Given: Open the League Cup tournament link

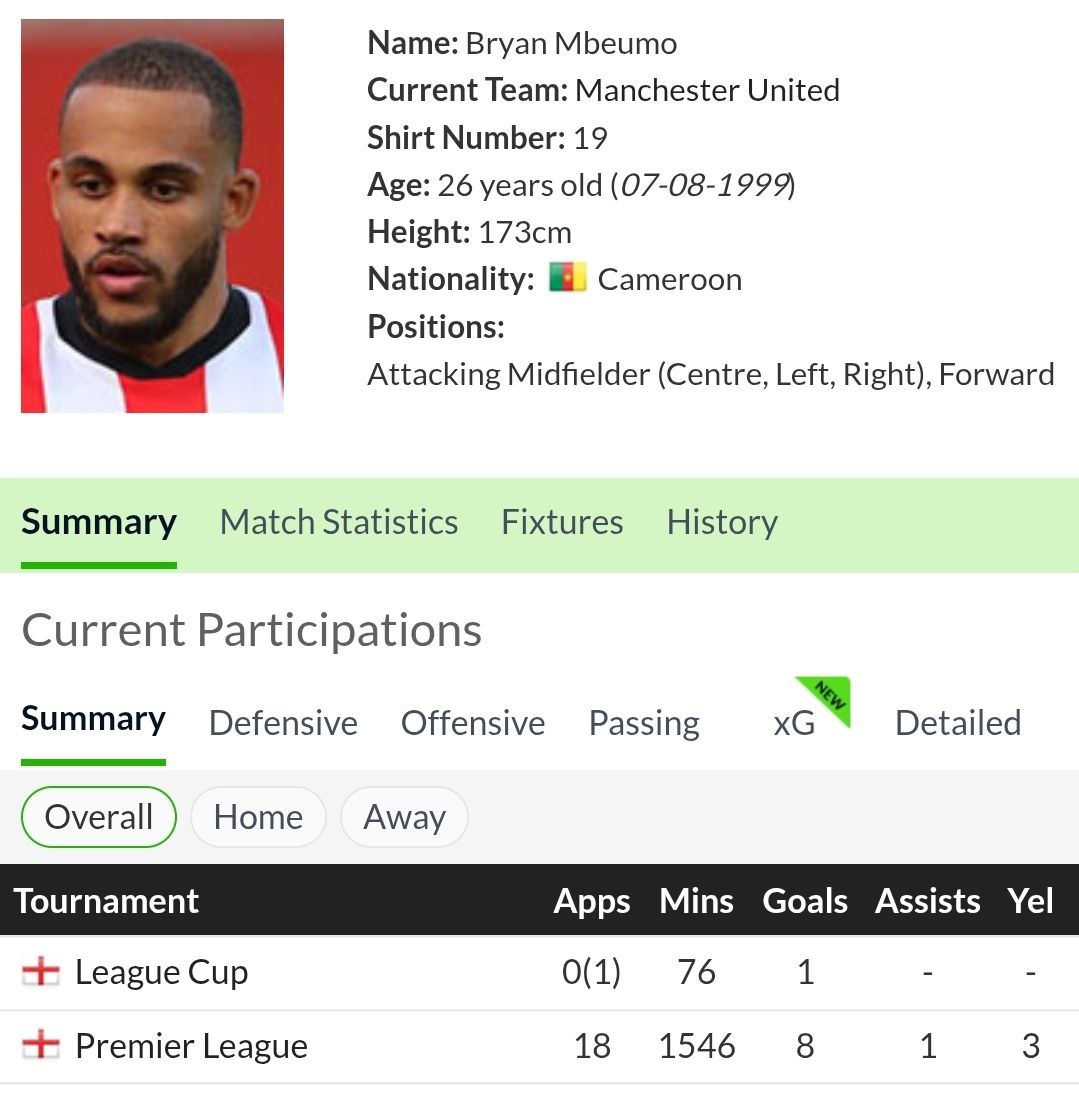Looking at the screenshot, I should coord(161,972).
